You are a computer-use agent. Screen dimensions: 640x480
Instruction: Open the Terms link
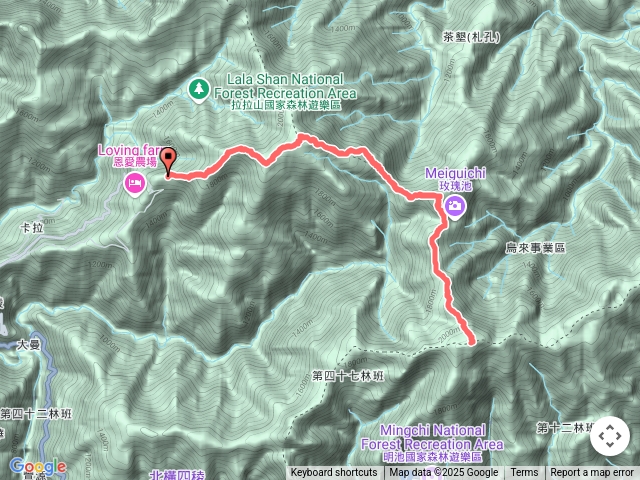(524, 473)
